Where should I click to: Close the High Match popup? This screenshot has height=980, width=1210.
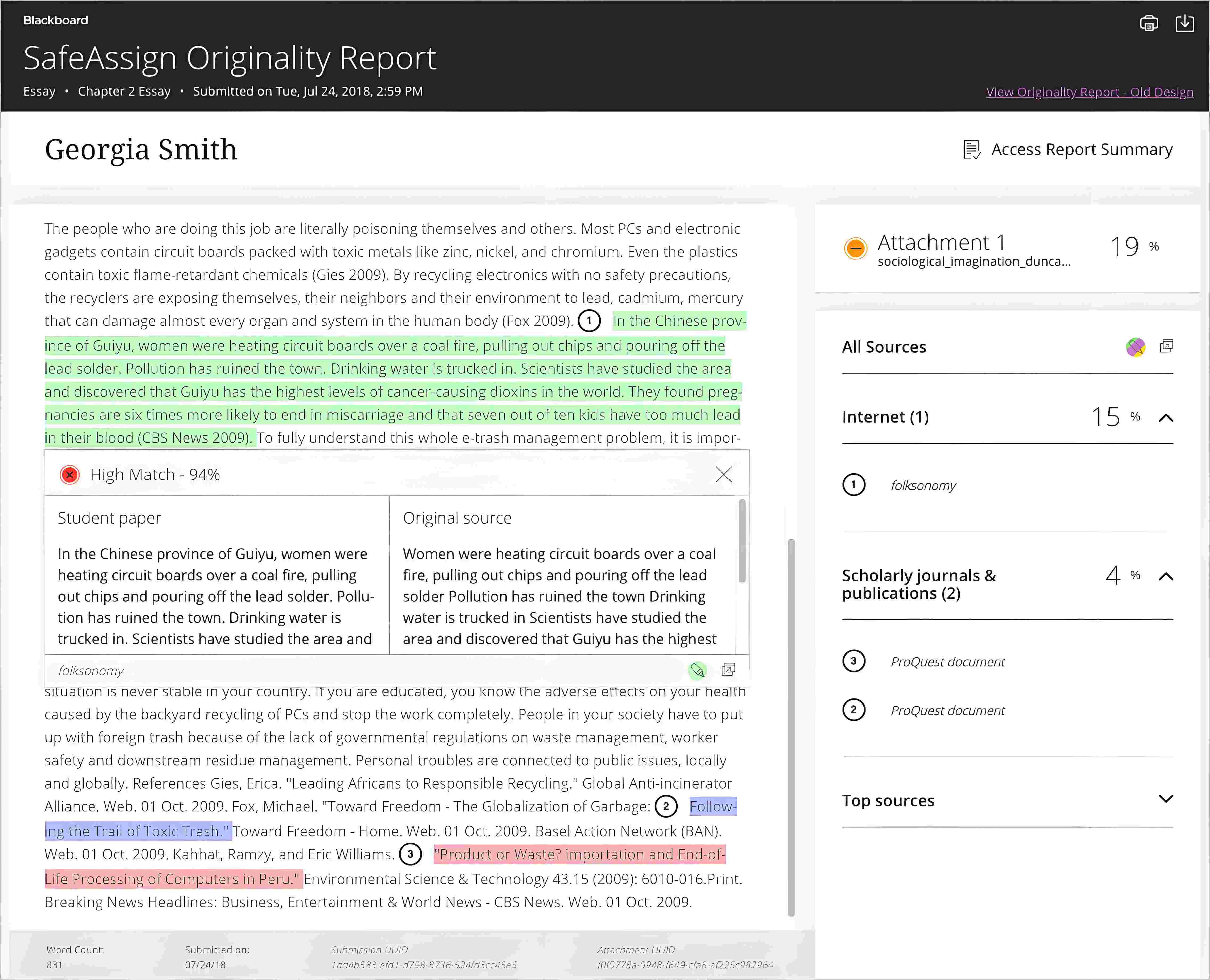pos(723,474)
